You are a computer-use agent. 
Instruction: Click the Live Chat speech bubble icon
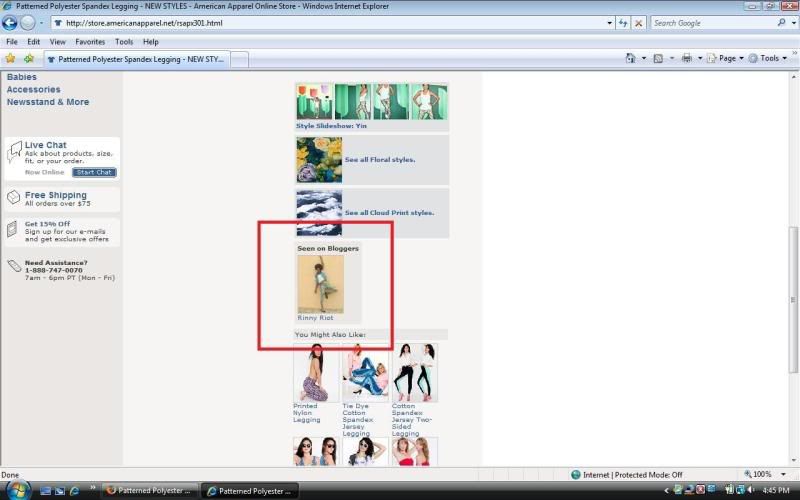14,152
